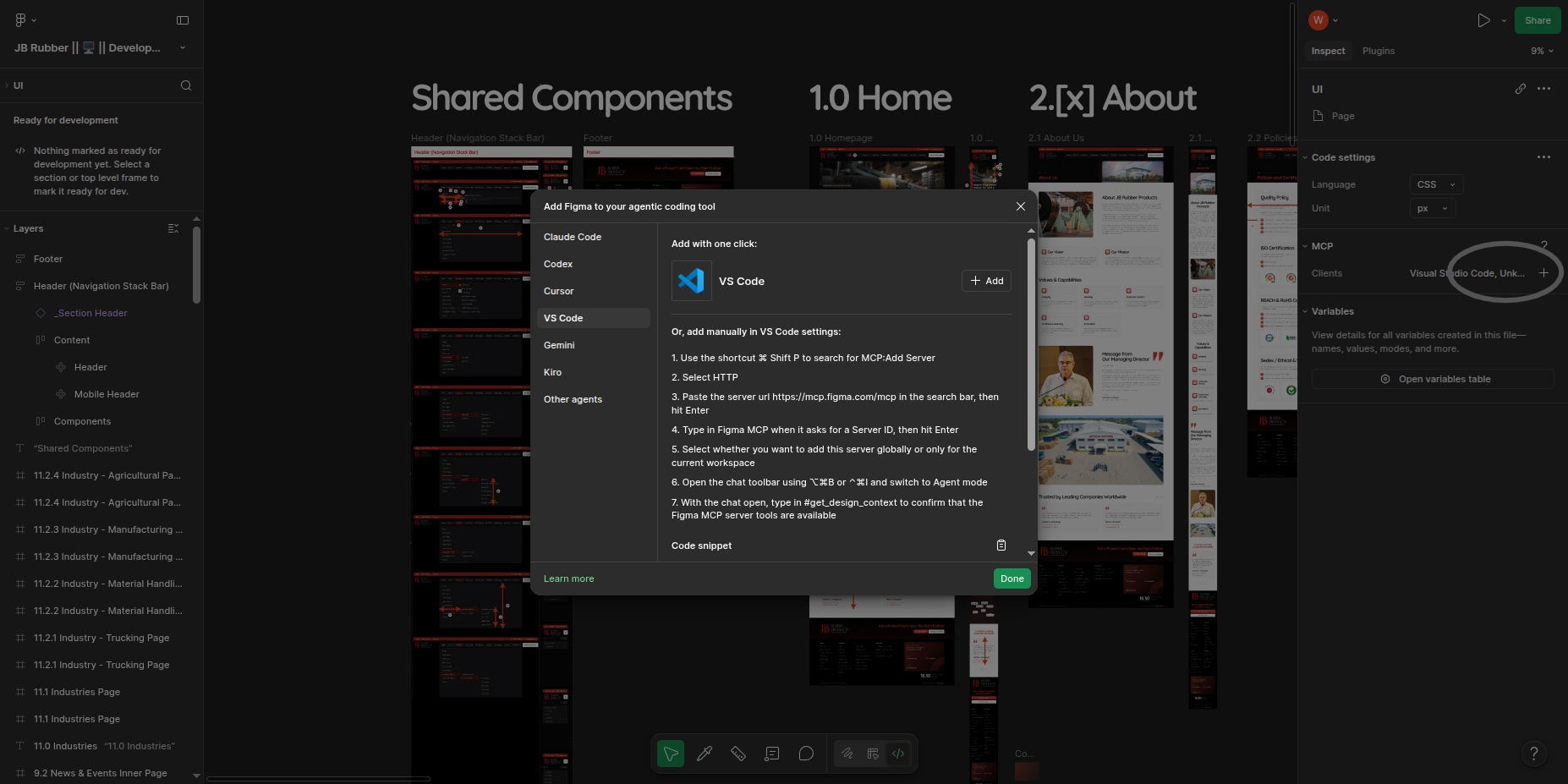
Task: Open the CSS Language dropdown
Action: (x=1436, y=184)
